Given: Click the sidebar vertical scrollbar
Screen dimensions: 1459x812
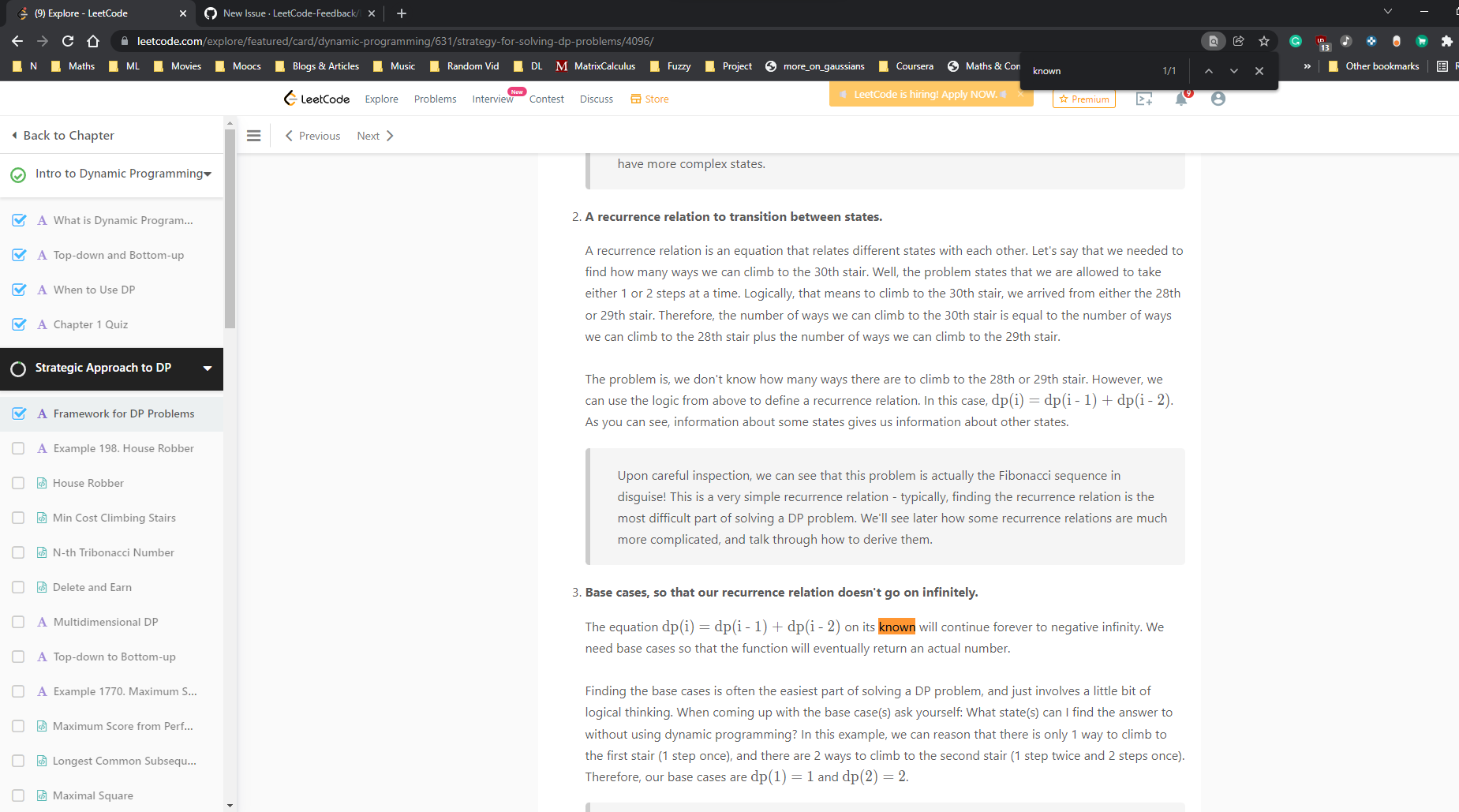Looking at the screenshot, I should [x=230, y=229].
